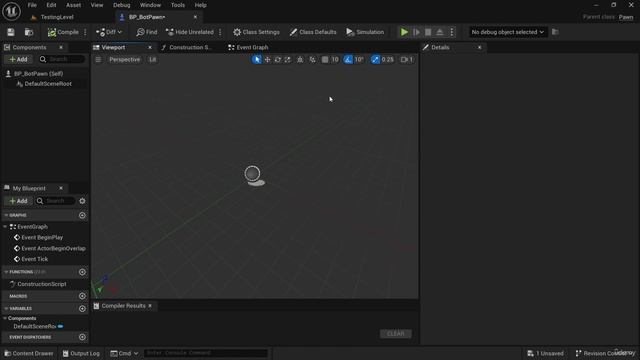Click the skip frame playback button
The image size is (640, 360).
click(x=416, y=32)
